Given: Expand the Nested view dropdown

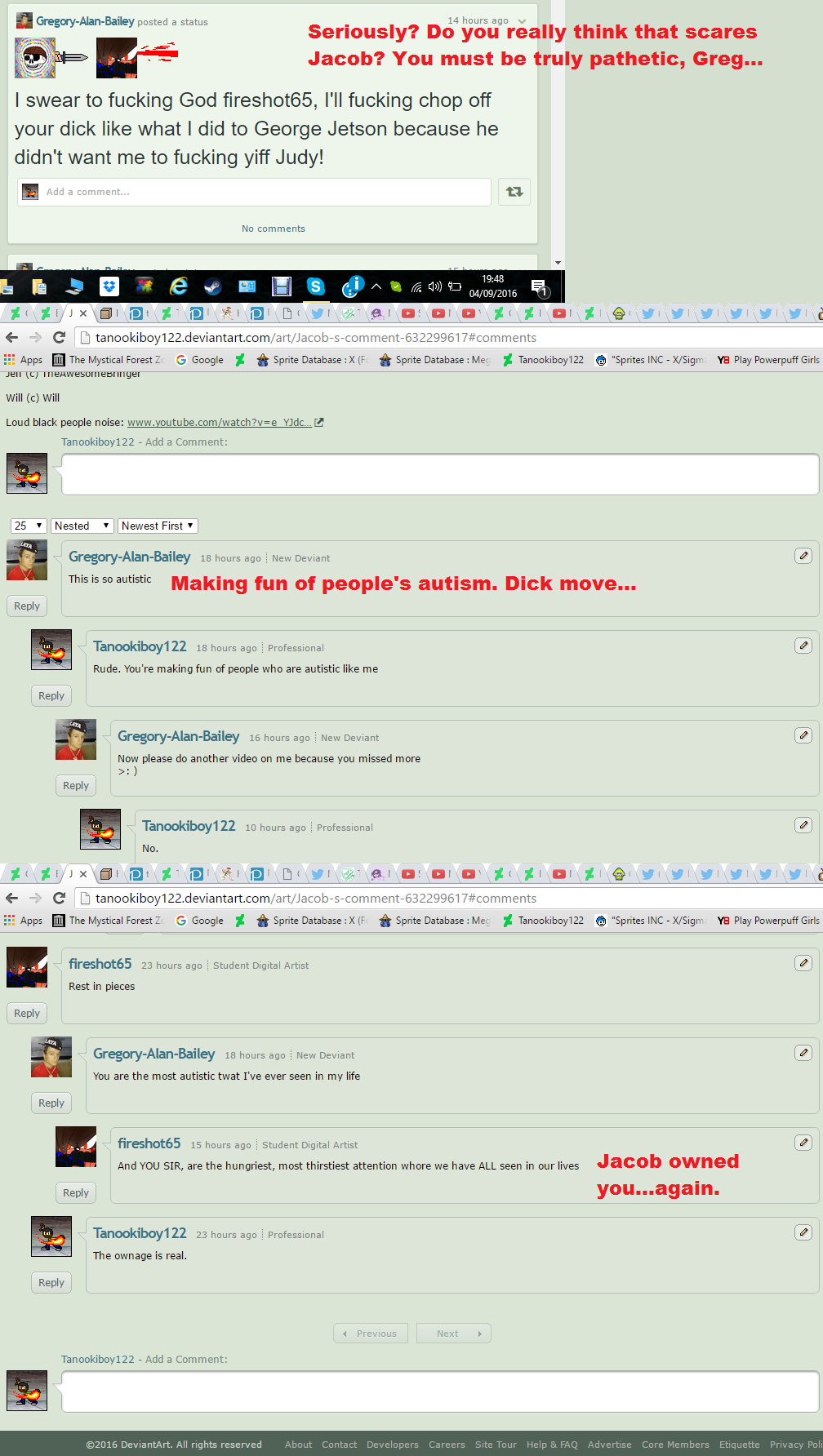Looking at the screenshot, I should (x=82, y=526).
